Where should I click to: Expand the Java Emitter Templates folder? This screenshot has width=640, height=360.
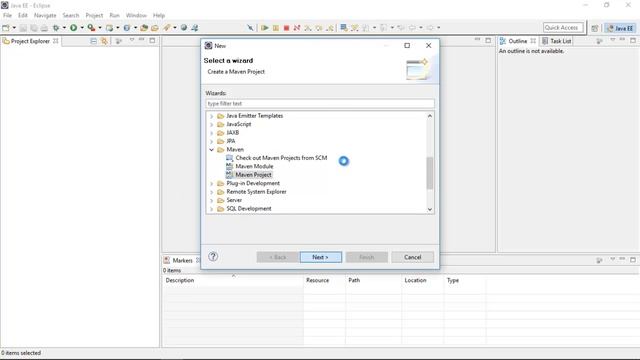211,116
